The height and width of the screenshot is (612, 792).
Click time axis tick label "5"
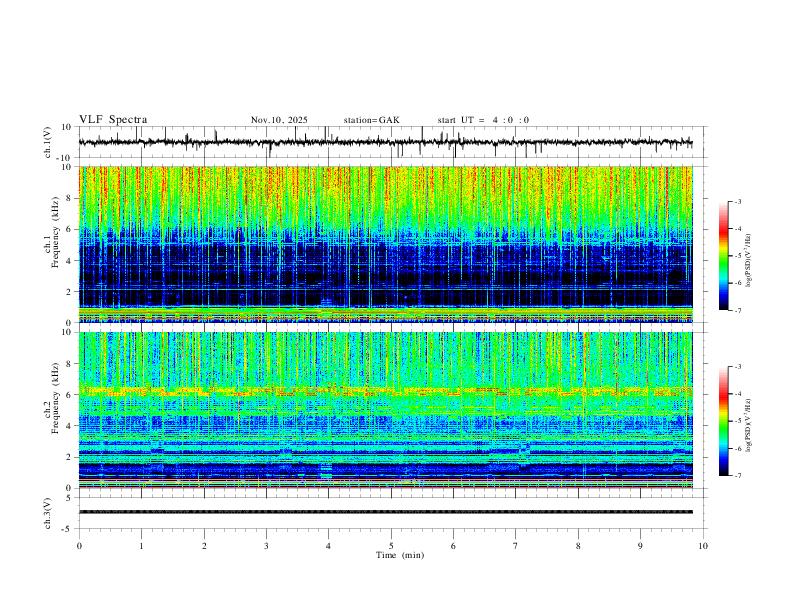click(391, 546)
